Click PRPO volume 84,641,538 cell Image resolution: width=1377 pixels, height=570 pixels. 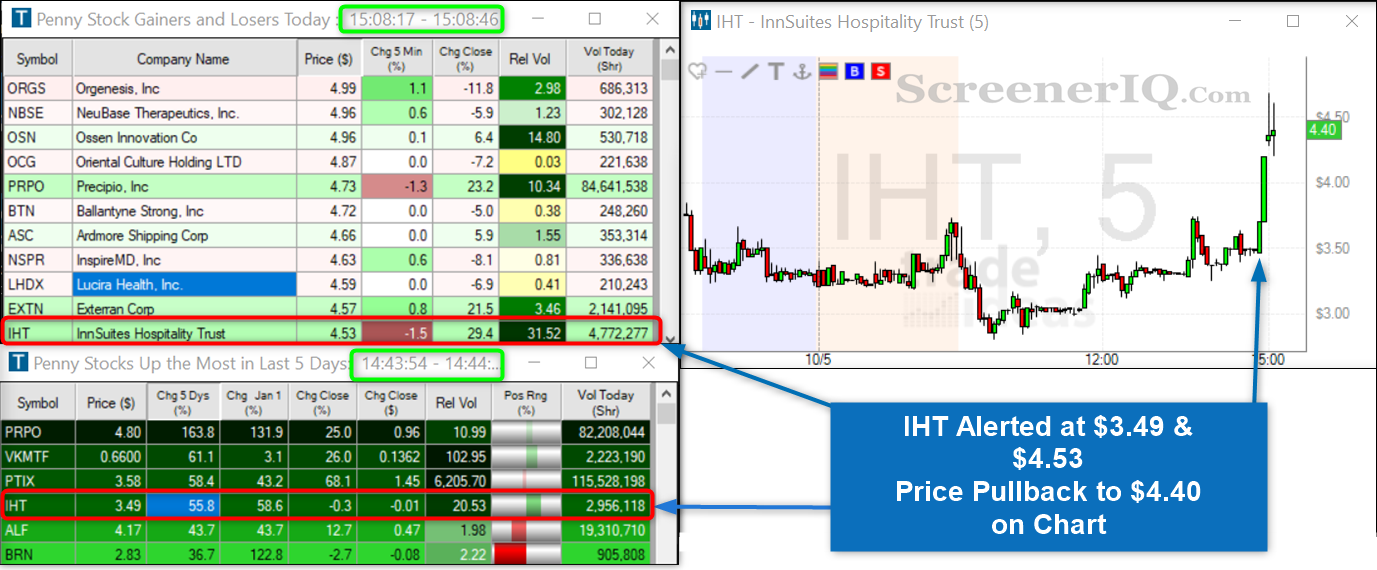coord(608,186)
